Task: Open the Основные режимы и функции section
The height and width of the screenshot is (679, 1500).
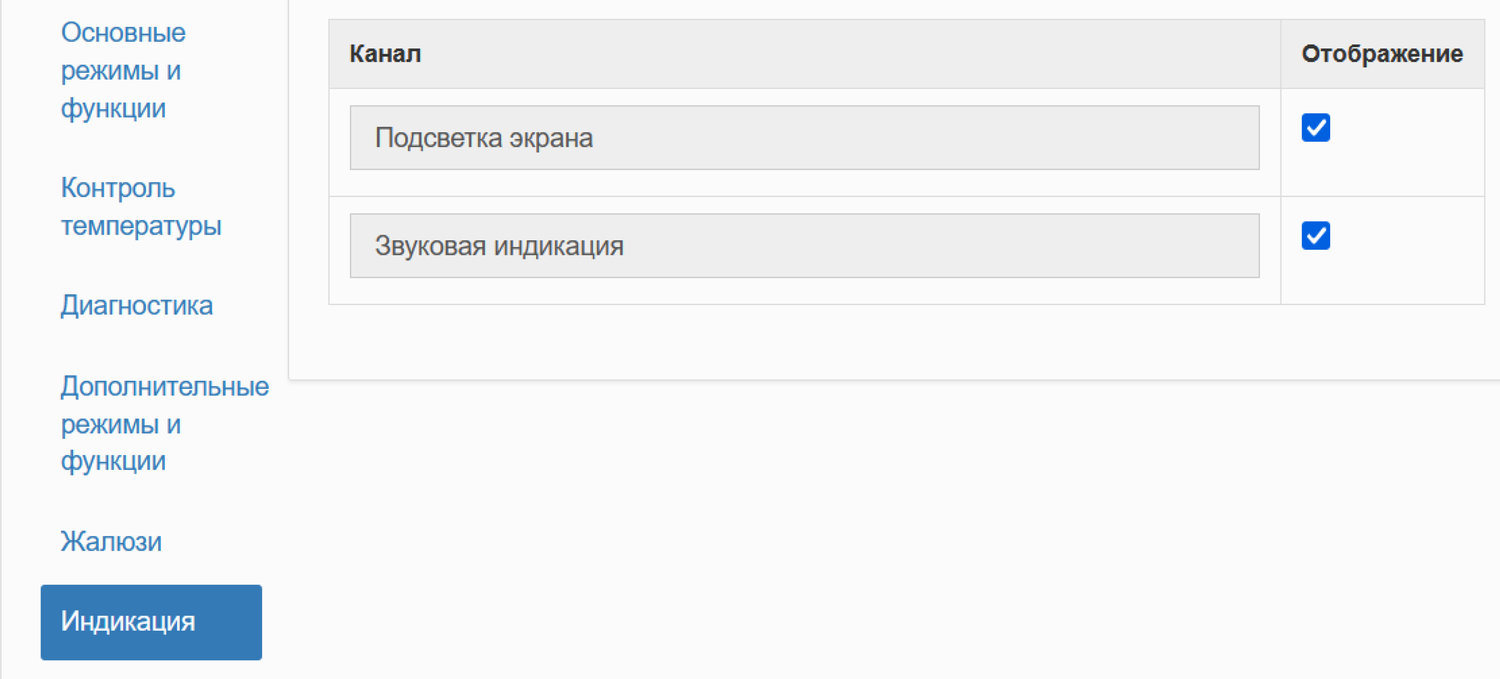Action: point(123,70)
